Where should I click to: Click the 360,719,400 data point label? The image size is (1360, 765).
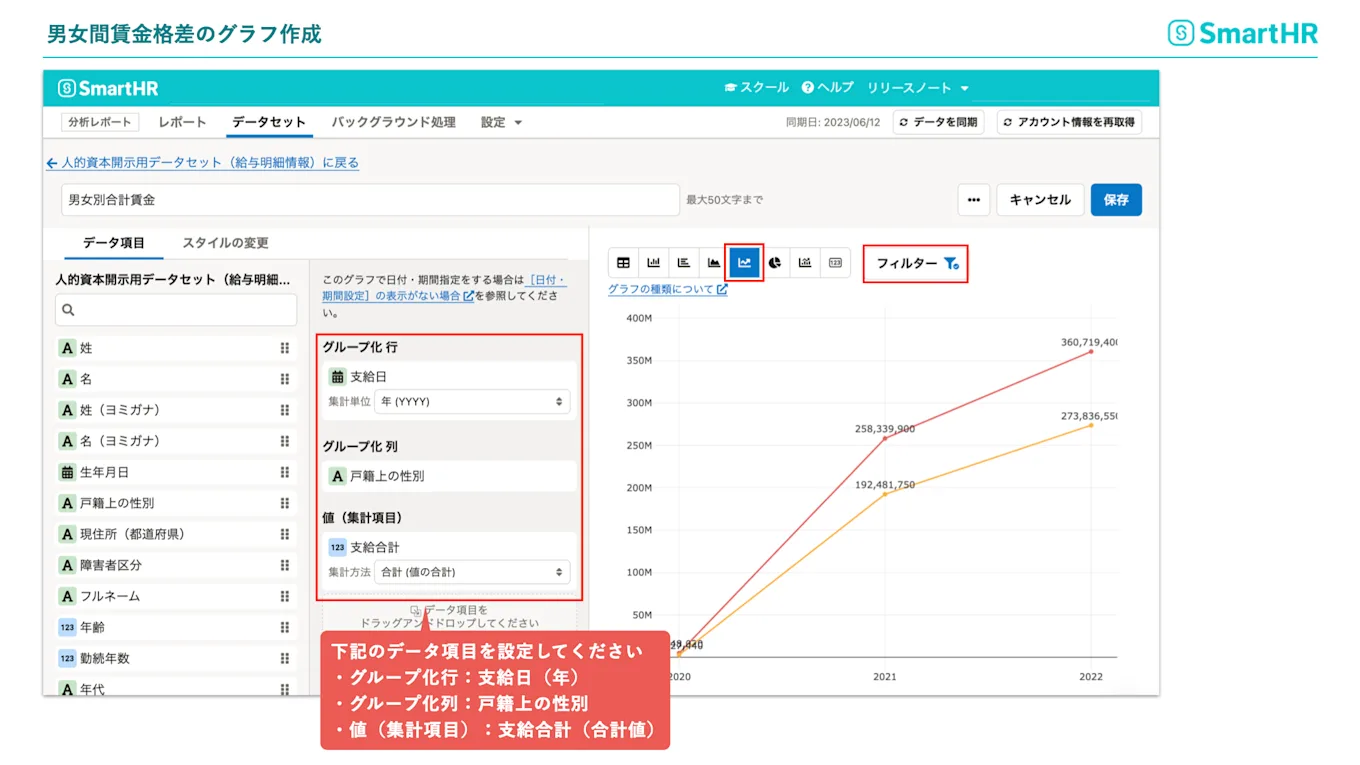[x=1089, y=342]
